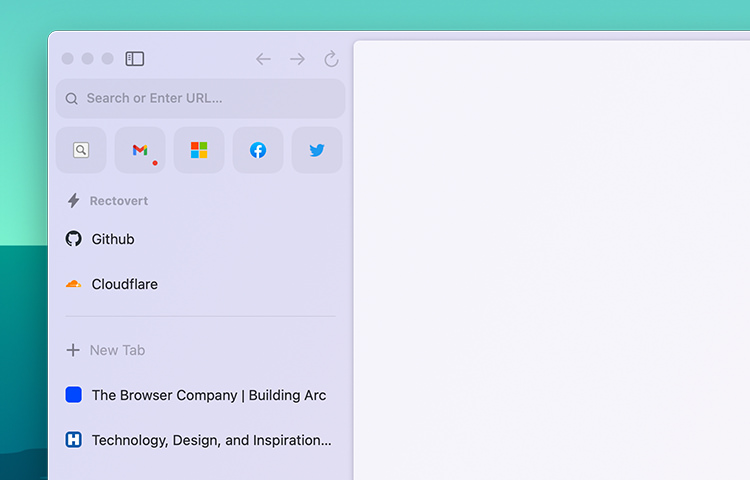Click the blue square Arc tab favicon

(74, 395)
